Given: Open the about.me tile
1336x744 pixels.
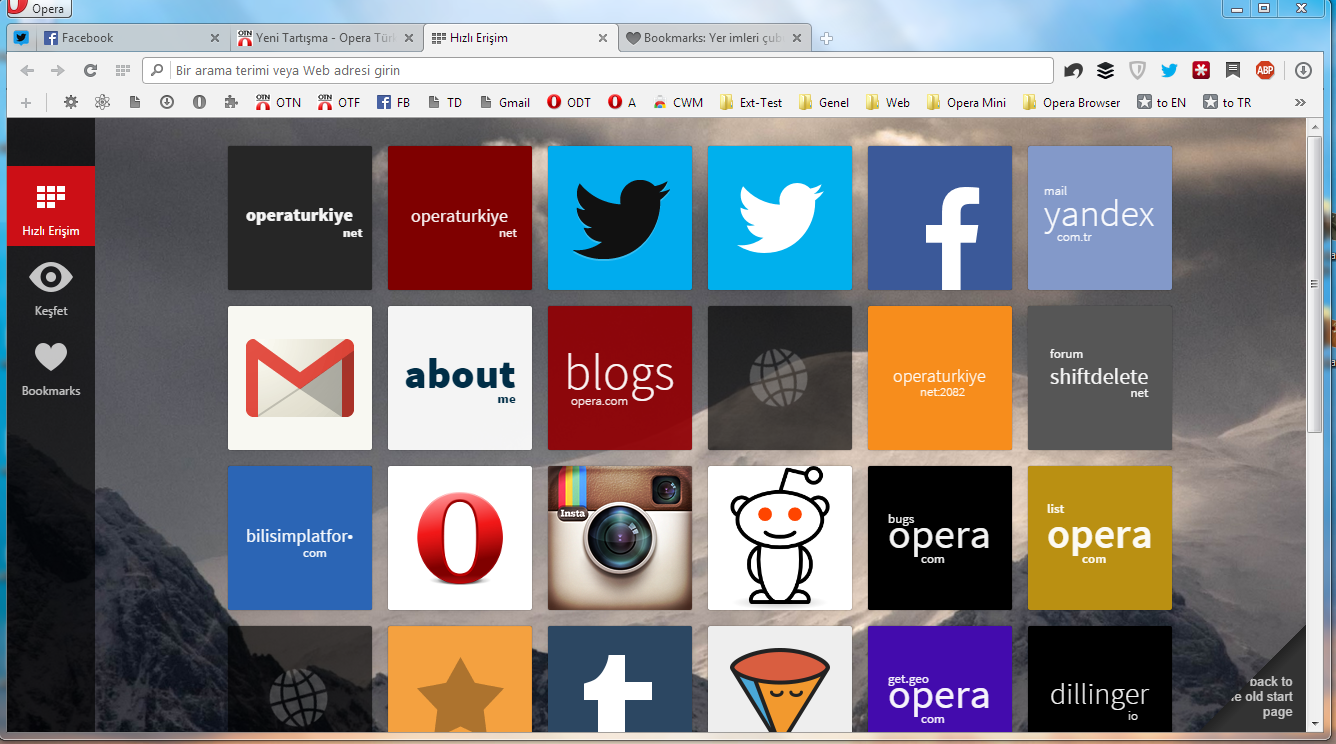Looking at the screenshot, I should pyautogui.click(x=460, y=378).
